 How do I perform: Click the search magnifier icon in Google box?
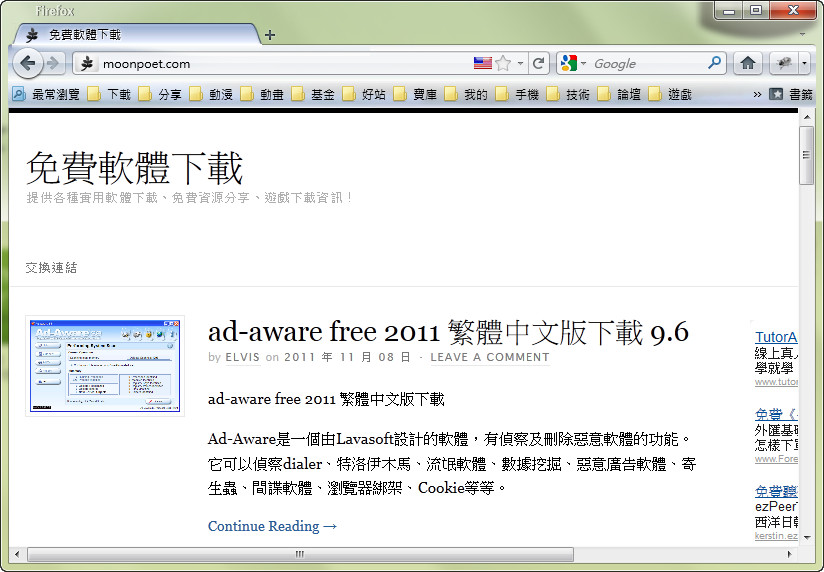point(714,63)
